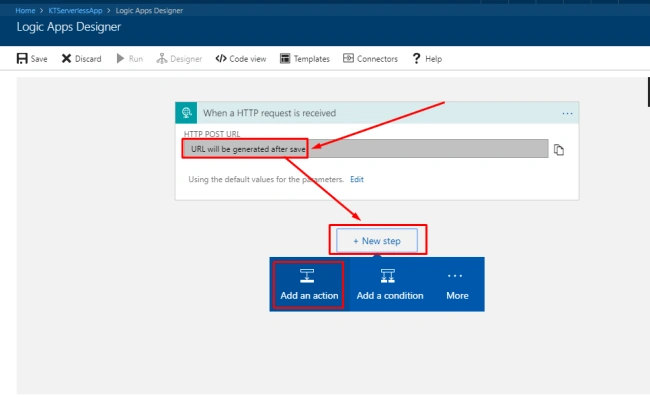Click the HTTP POST URL field

tap(366, 149)
